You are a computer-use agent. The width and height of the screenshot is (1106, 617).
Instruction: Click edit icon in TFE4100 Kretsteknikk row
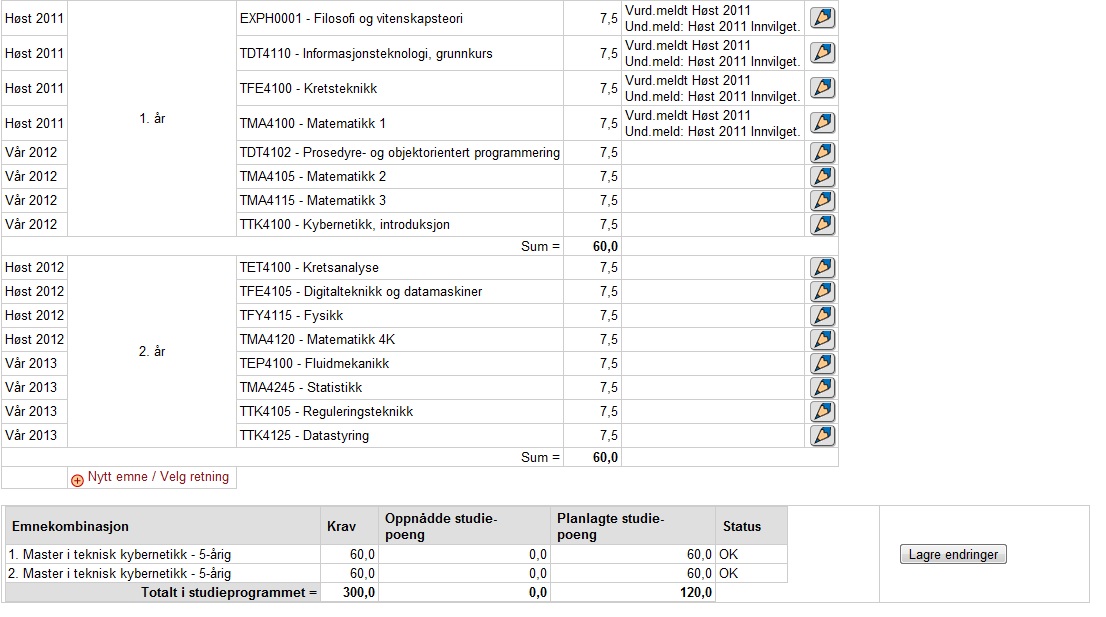coord(822,88)
